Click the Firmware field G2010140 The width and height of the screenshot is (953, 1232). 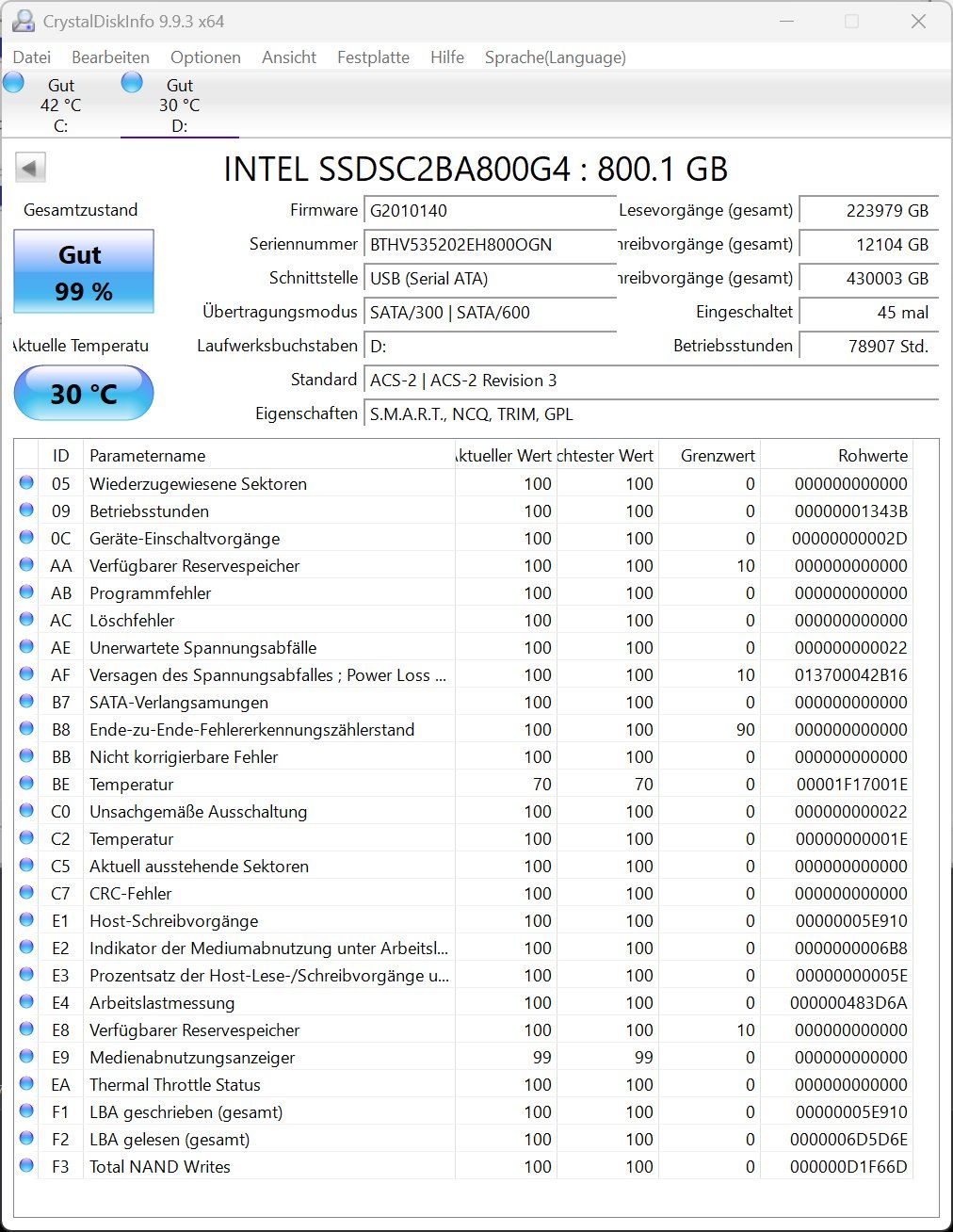point(490,211)
